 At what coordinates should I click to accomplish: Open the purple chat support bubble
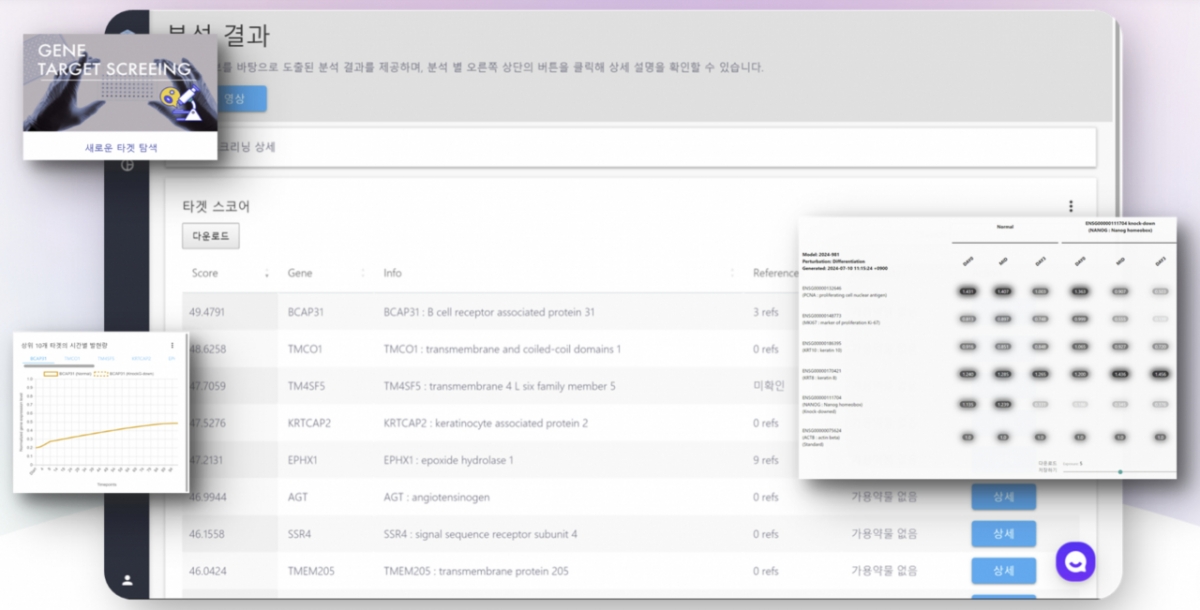[x=1075, y=562]
